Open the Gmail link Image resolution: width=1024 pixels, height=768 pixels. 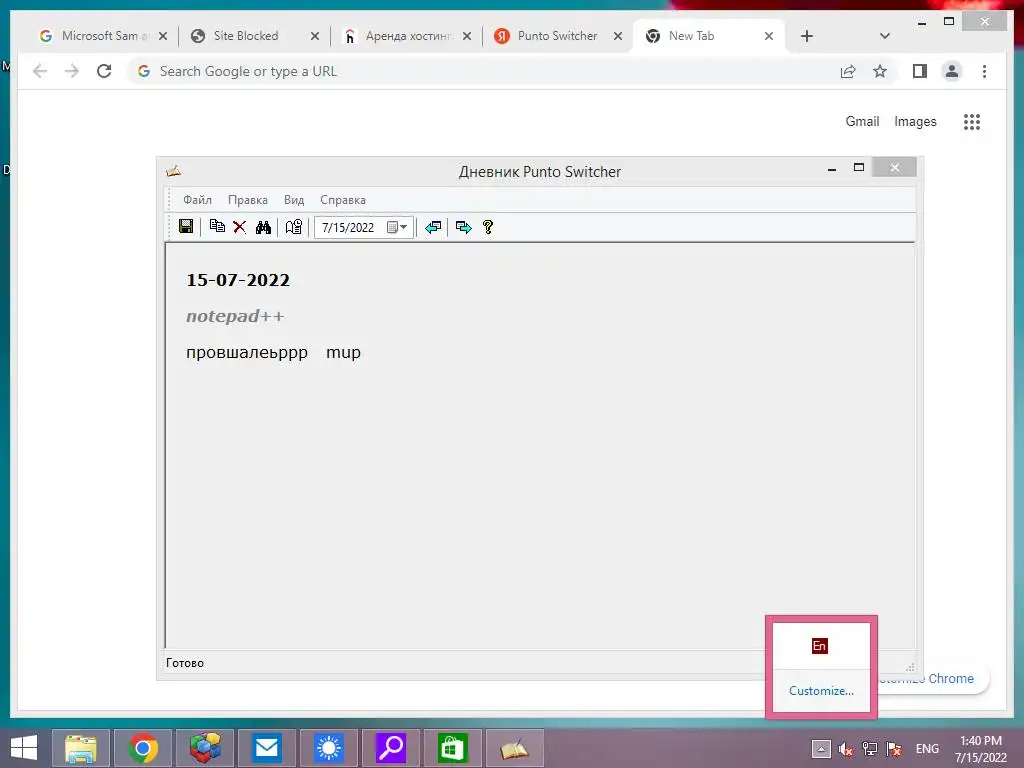(x=862, y=121)
